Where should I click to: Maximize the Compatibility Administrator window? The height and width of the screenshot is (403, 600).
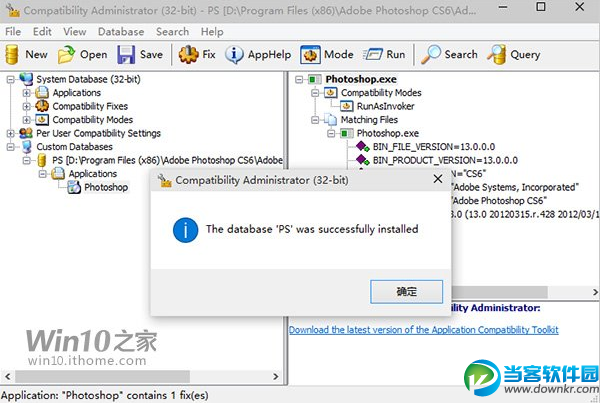[541, 7]
